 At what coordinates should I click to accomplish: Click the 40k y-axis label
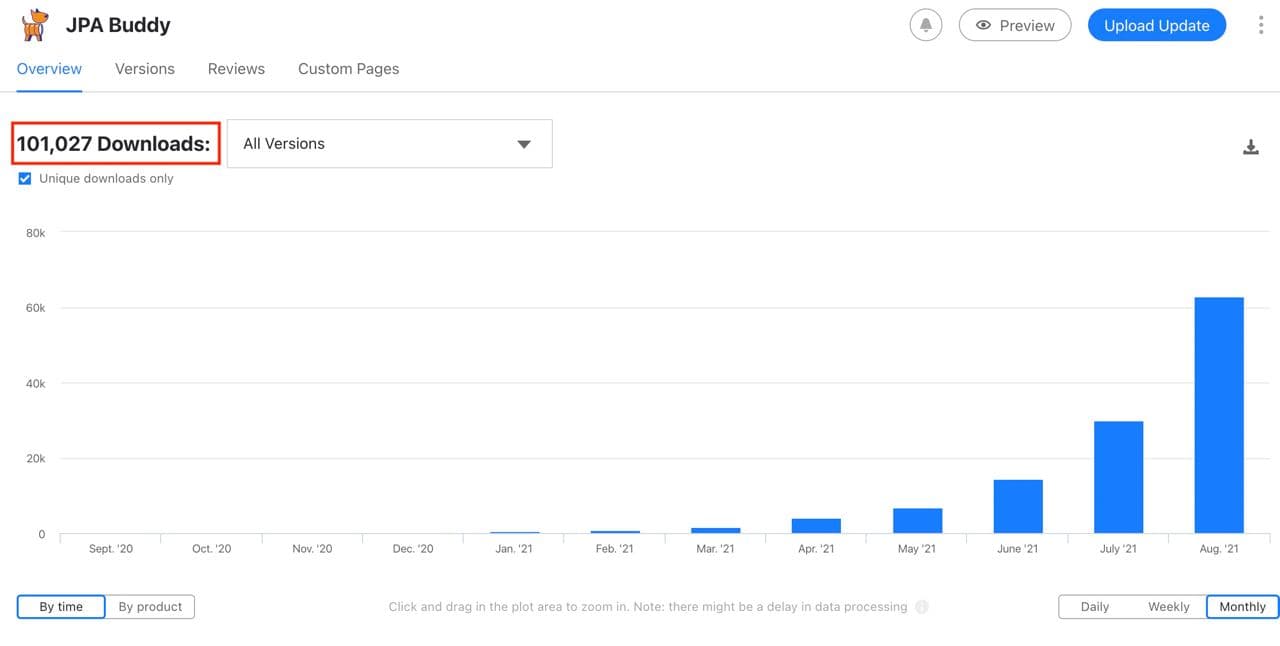35,384
